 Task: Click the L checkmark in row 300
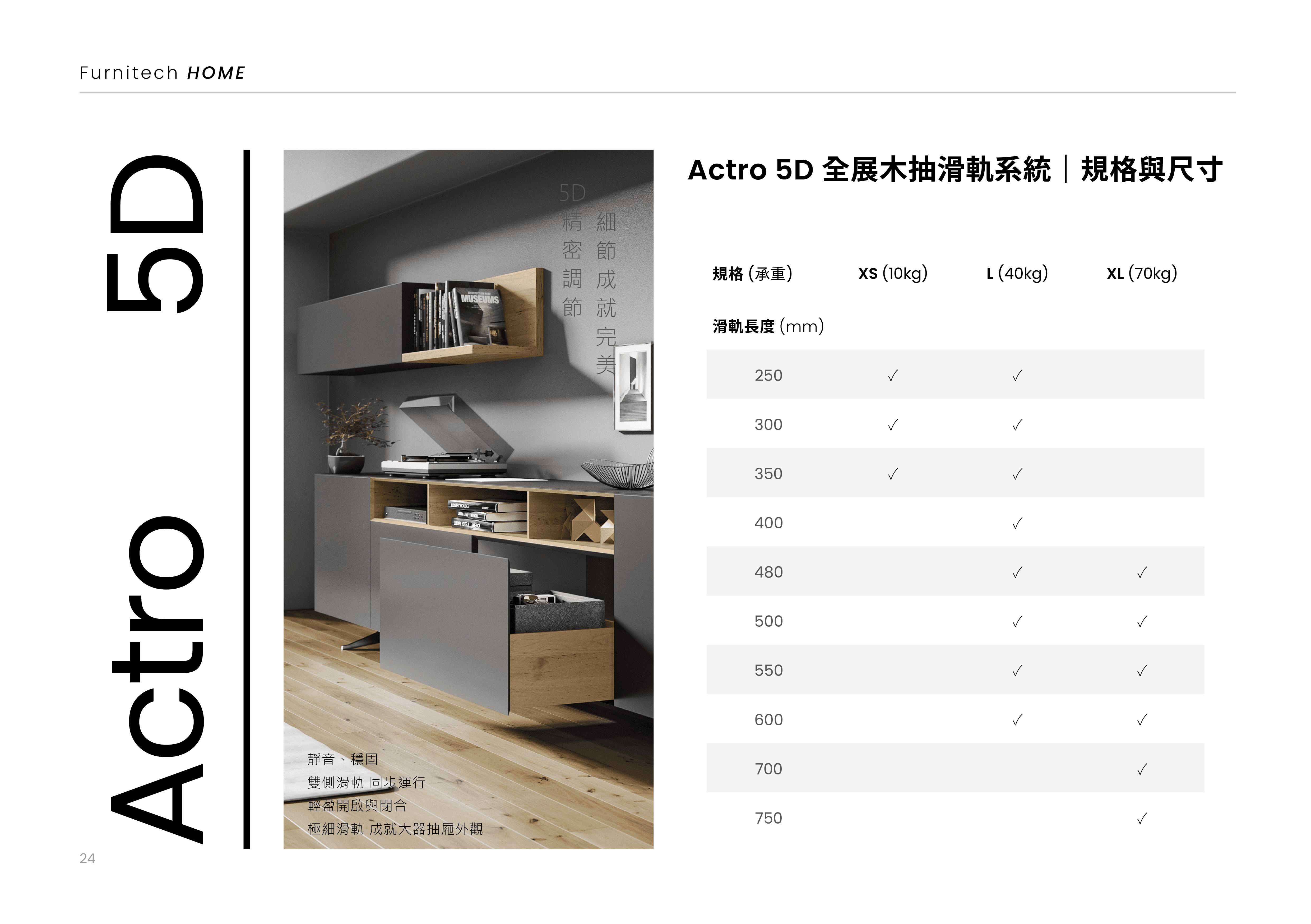[1017, 425]
